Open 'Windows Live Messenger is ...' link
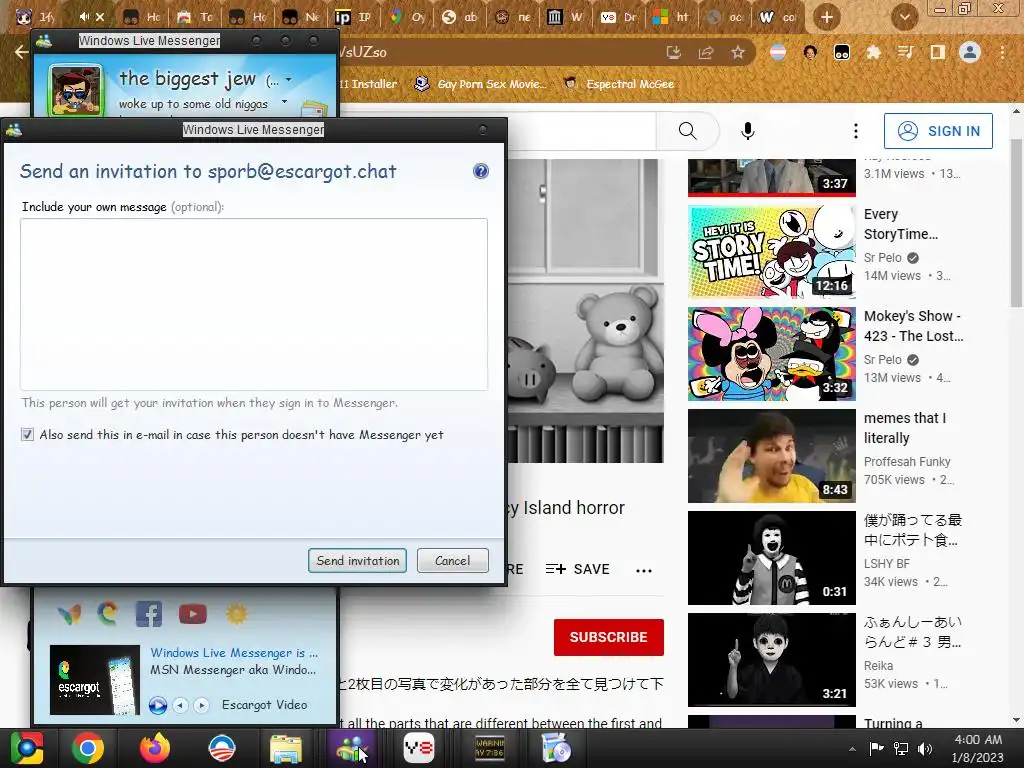 (234, 652)
